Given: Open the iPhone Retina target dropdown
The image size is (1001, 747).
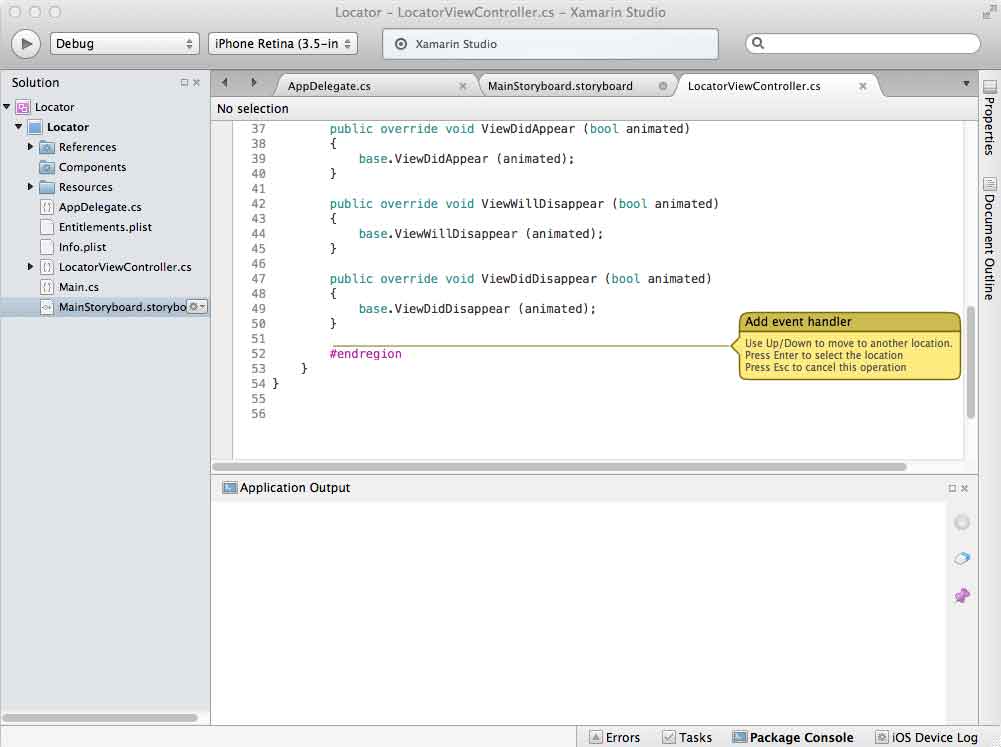Looking at the screenshot, I should click(283, 43).
